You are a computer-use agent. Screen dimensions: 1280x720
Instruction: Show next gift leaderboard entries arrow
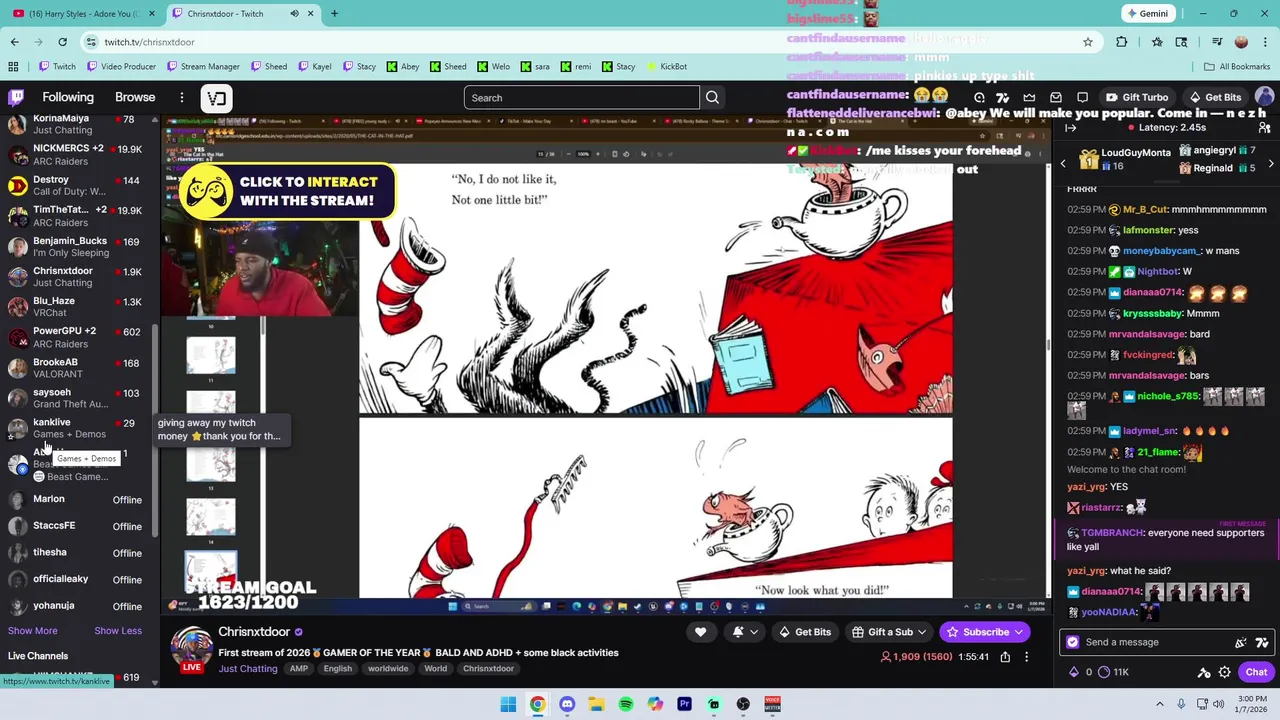click(1271, 163)
